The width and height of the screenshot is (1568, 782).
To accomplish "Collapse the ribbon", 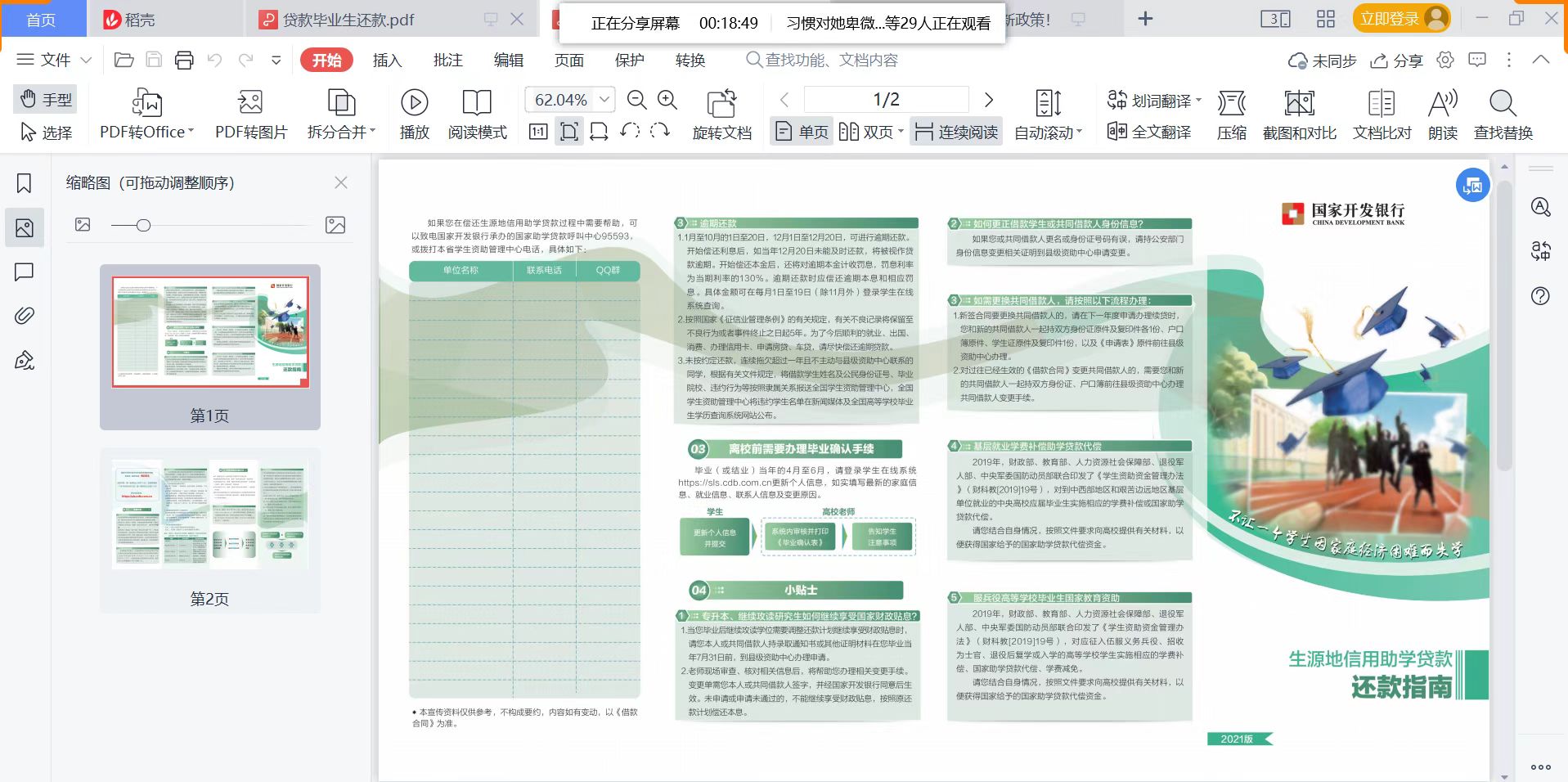I will pos(1540,60).
